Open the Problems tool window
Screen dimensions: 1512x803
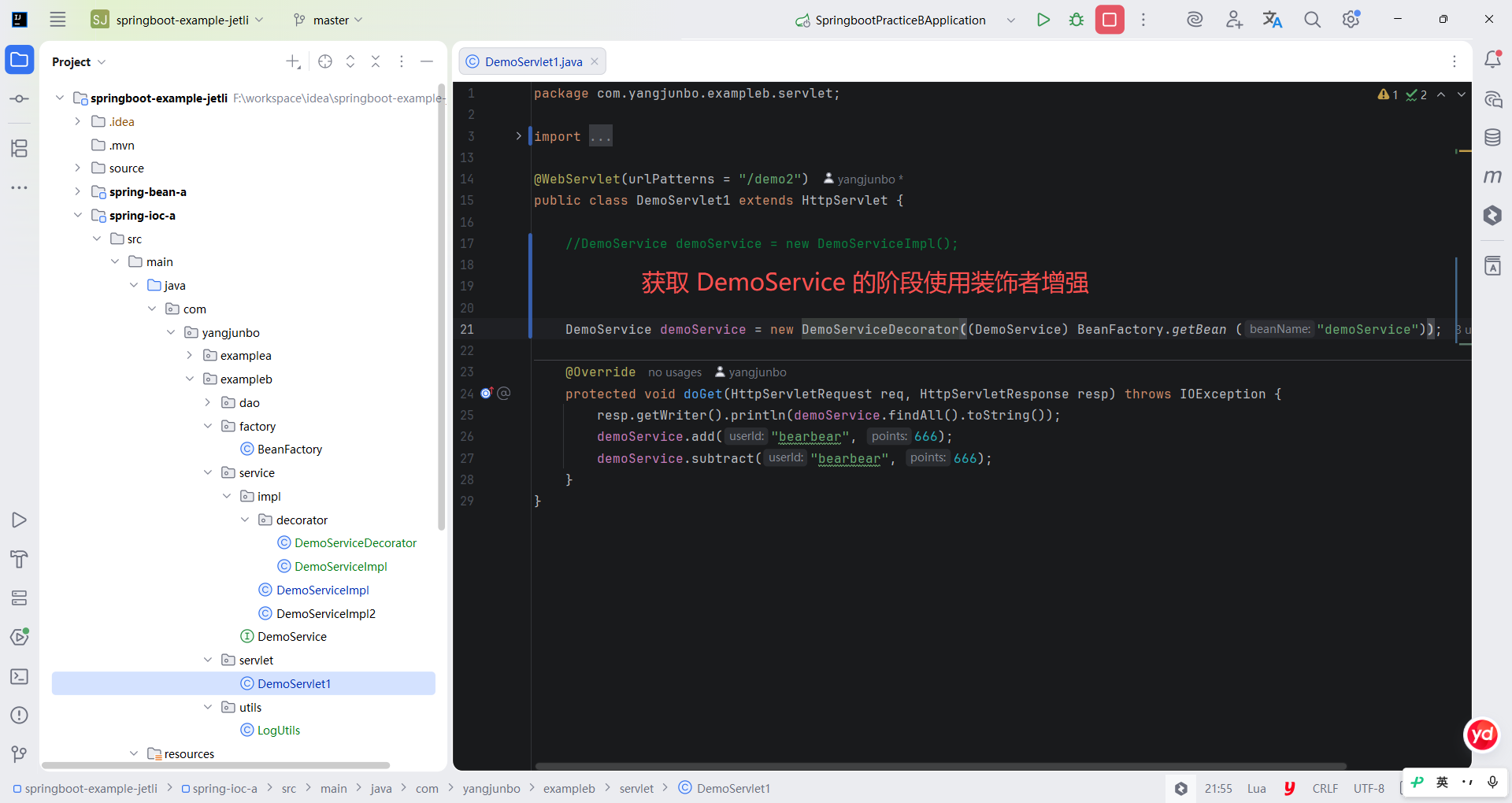point(20,715)
